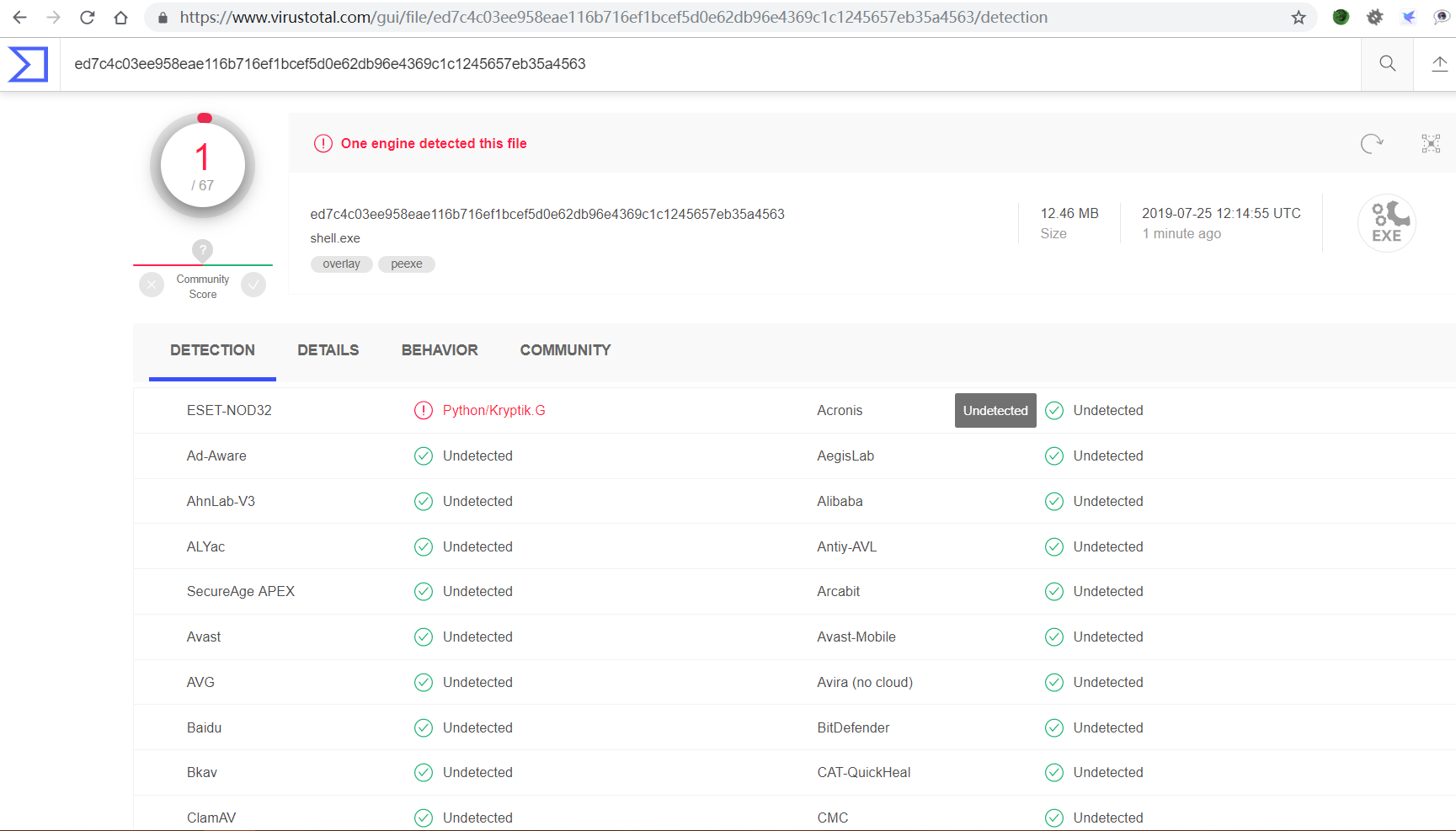This screenshot has height=831, width=1456.
Task: Vote harmless with community checkmark icon
Action: [x=253, y=285]
